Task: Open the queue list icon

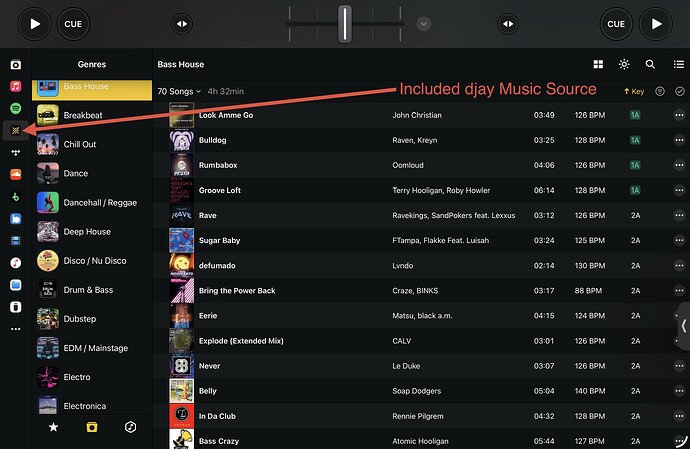Action: pos(679,64)
